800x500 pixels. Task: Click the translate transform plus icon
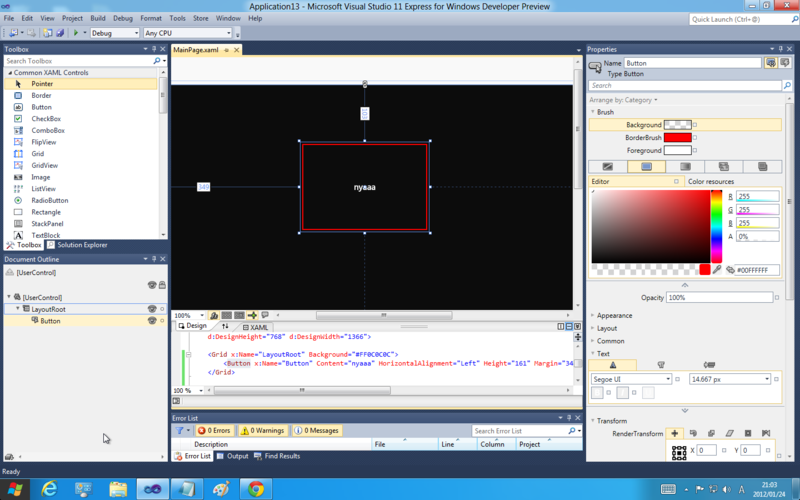point(674,433)
